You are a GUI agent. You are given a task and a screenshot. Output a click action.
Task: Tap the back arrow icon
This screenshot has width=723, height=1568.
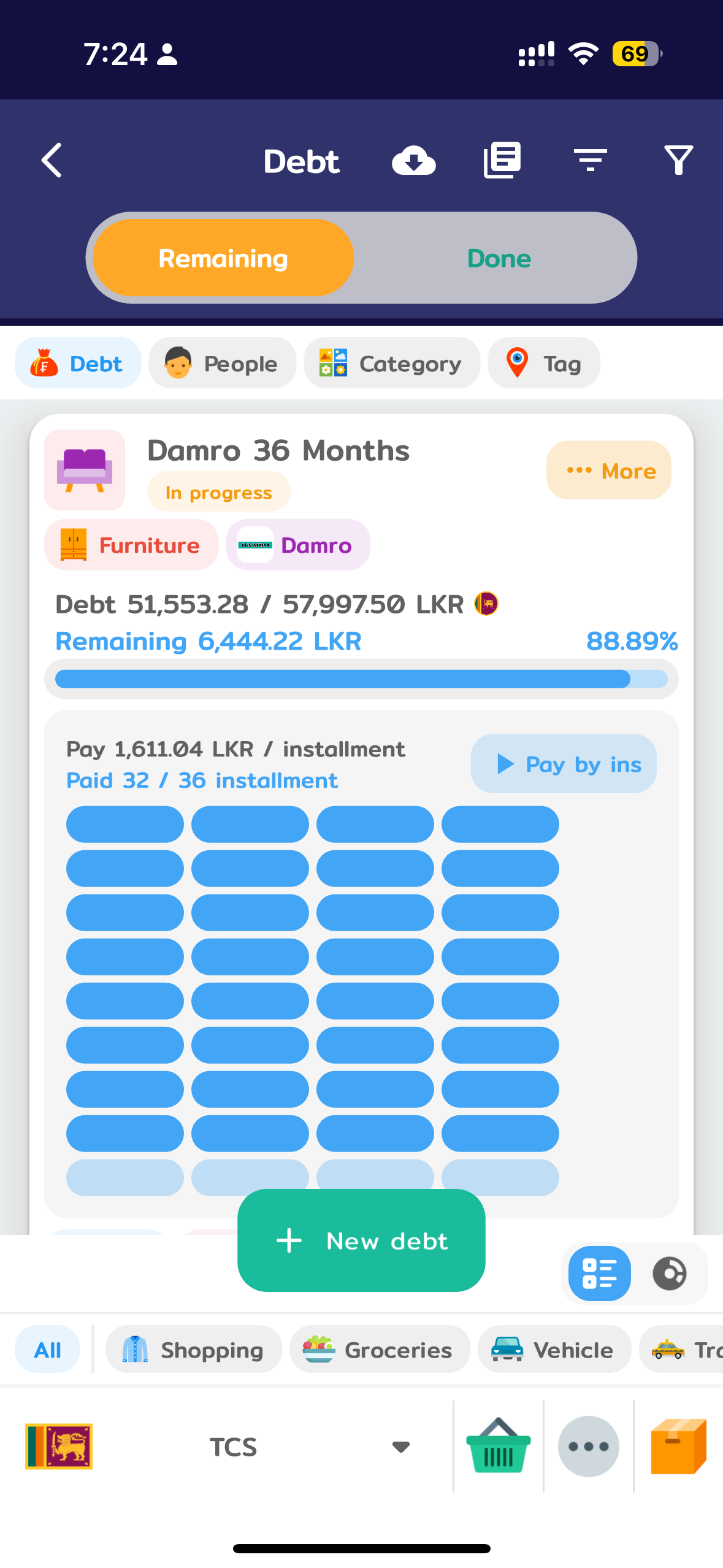pos(52,161)
